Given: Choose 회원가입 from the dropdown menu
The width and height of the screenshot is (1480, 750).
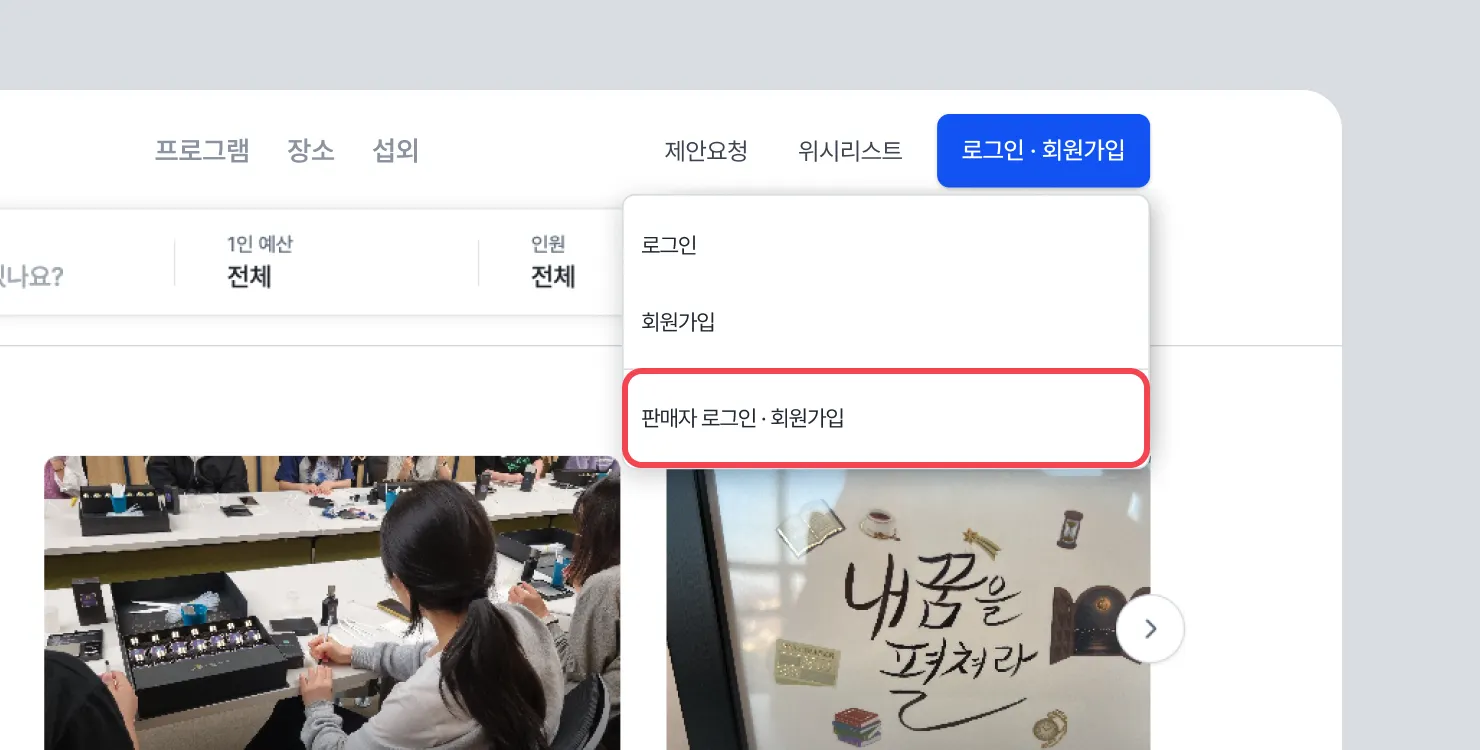Looking at the screenshot, I should click(x=886, y=322).
